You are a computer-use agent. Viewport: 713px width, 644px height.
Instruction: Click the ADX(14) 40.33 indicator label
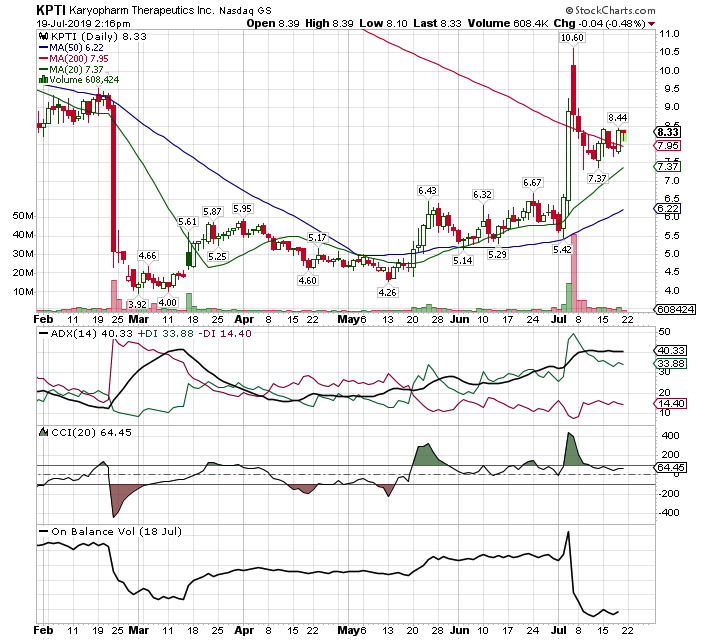click(x=91, y=333)
